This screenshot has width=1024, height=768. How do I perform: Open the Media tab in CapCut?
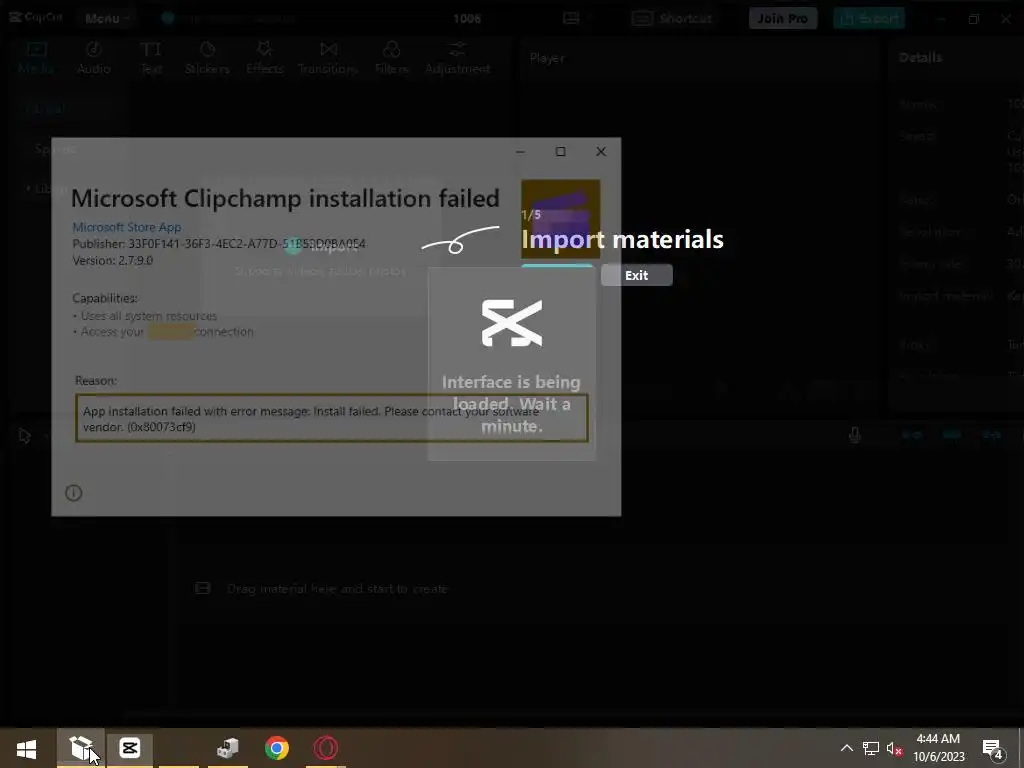(36, 58)
